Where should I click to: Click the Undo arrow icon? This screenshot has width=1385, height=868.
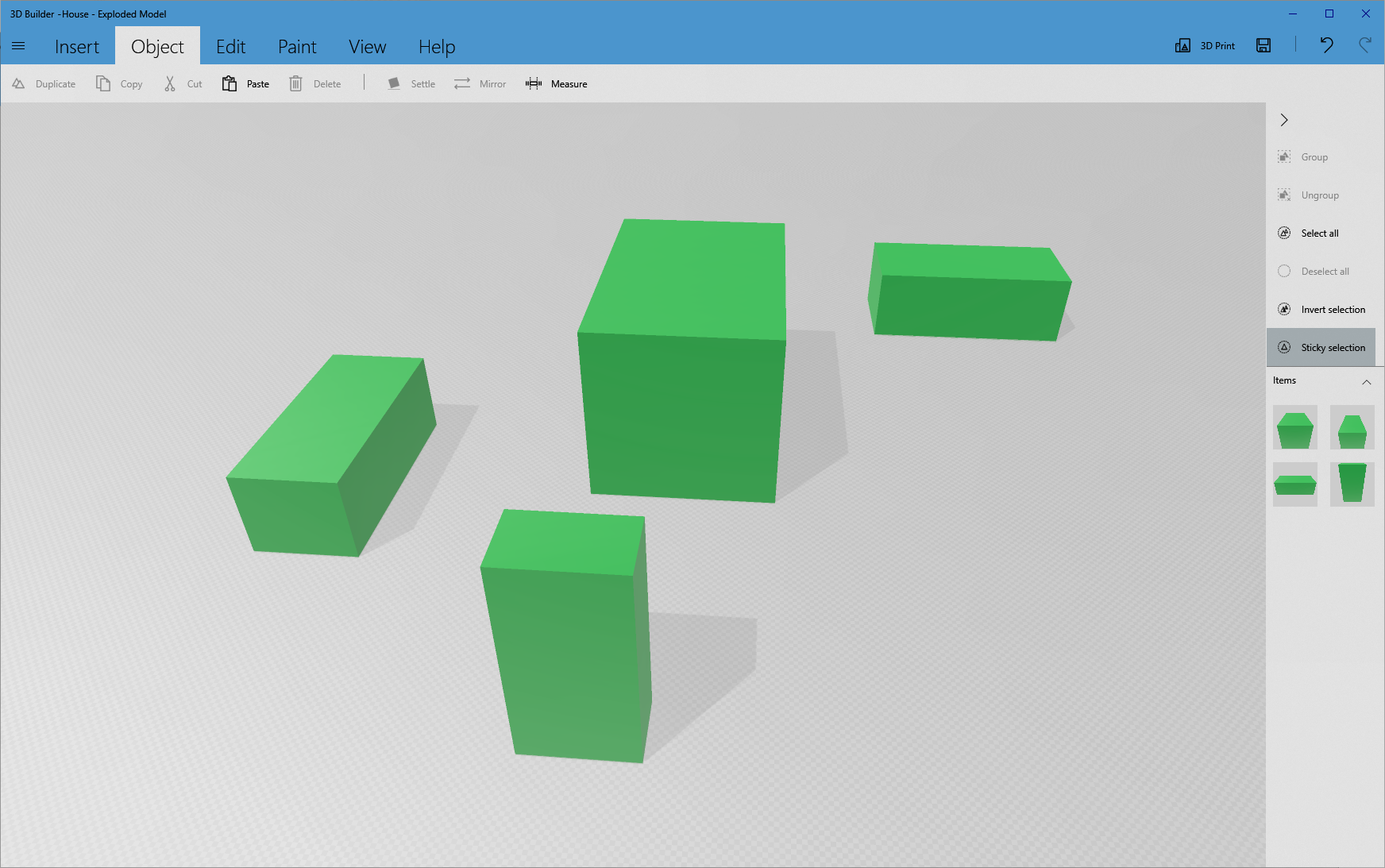pyautogui.click(x=1326, y=46)
